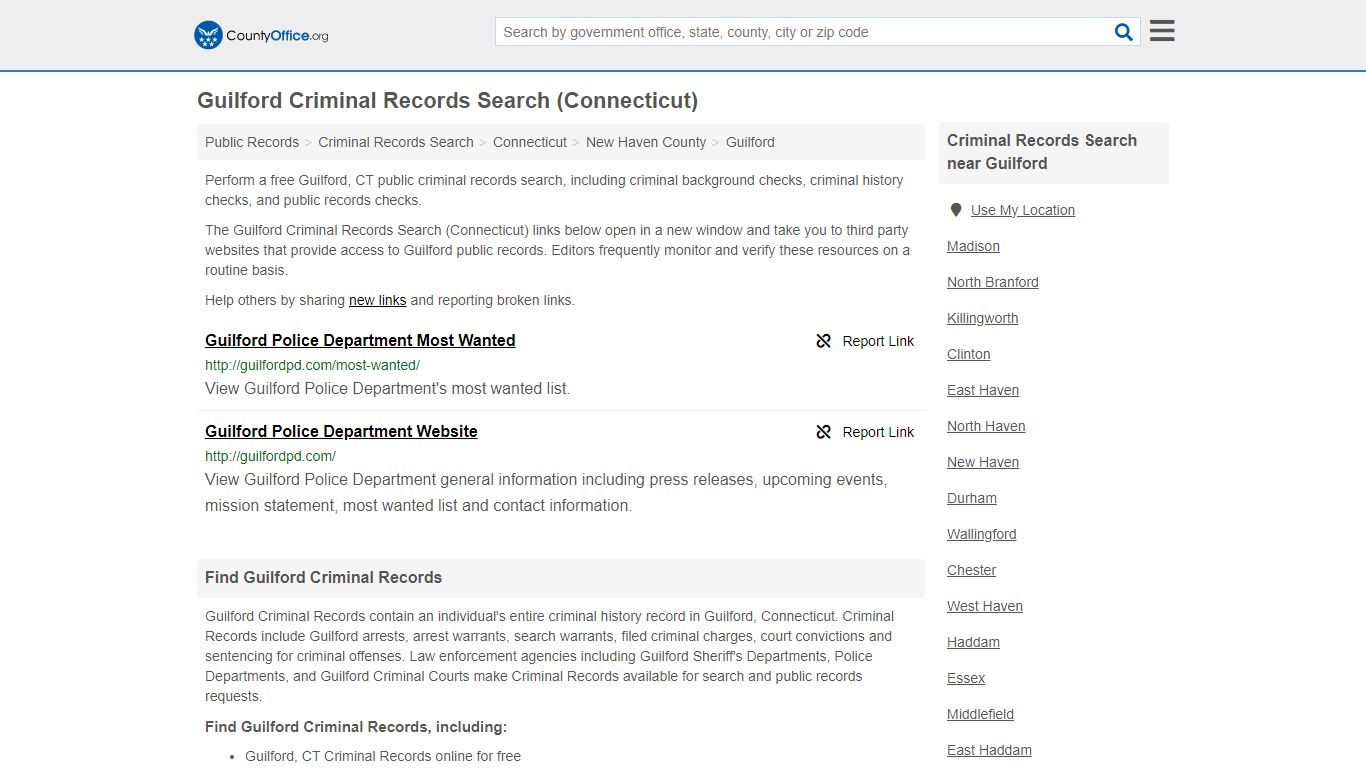Open the CountyOffice.org logo homepage
1366x768 pixels.
261,35
